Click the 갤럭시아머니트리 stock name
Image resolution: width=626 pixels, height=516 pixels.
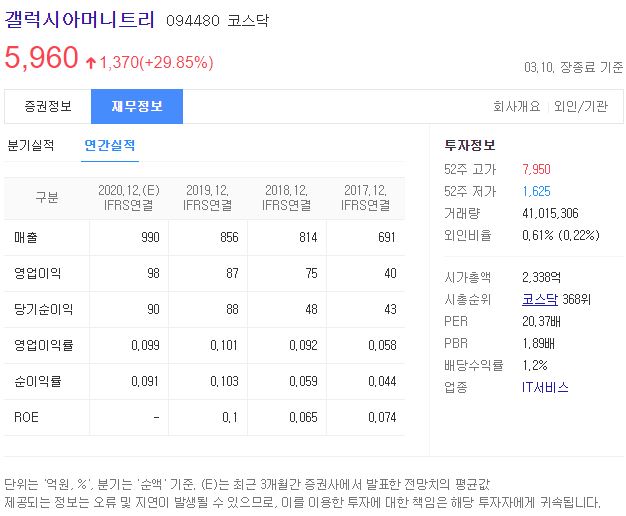pyautogui.click(x=79, y=20)
